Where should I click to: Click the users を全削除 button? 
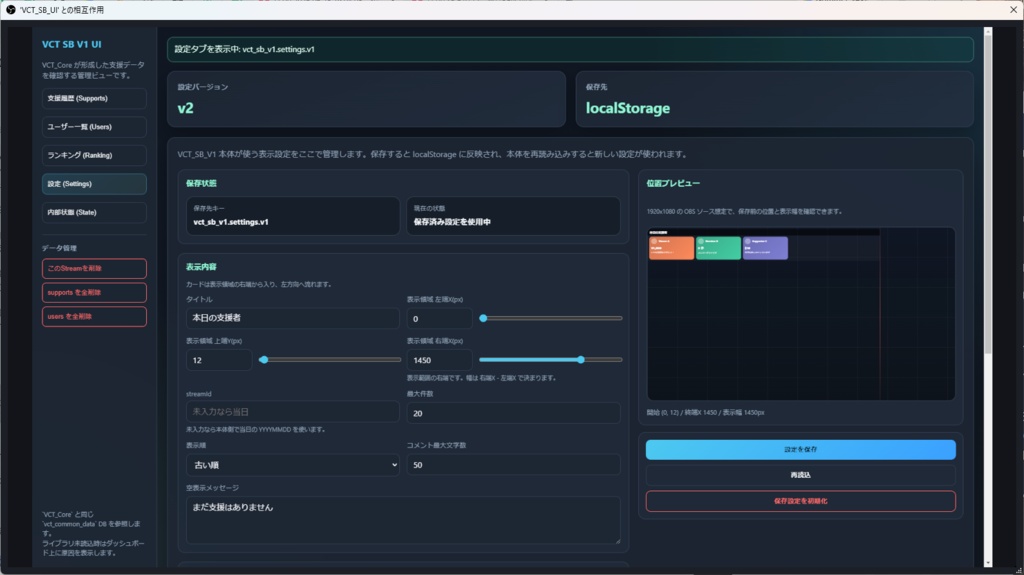(94, 317)
